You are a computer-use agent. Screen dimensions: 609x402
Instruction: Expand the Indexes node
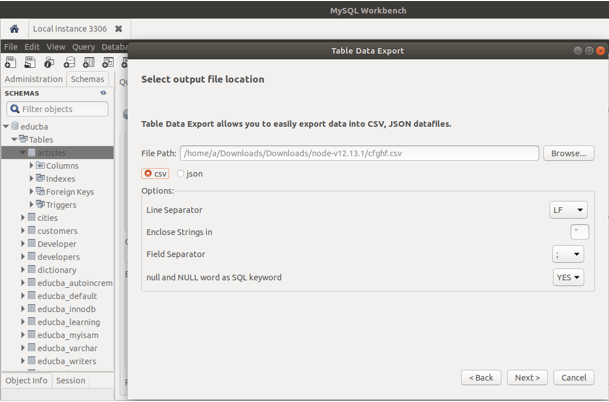tap(31, 178)
